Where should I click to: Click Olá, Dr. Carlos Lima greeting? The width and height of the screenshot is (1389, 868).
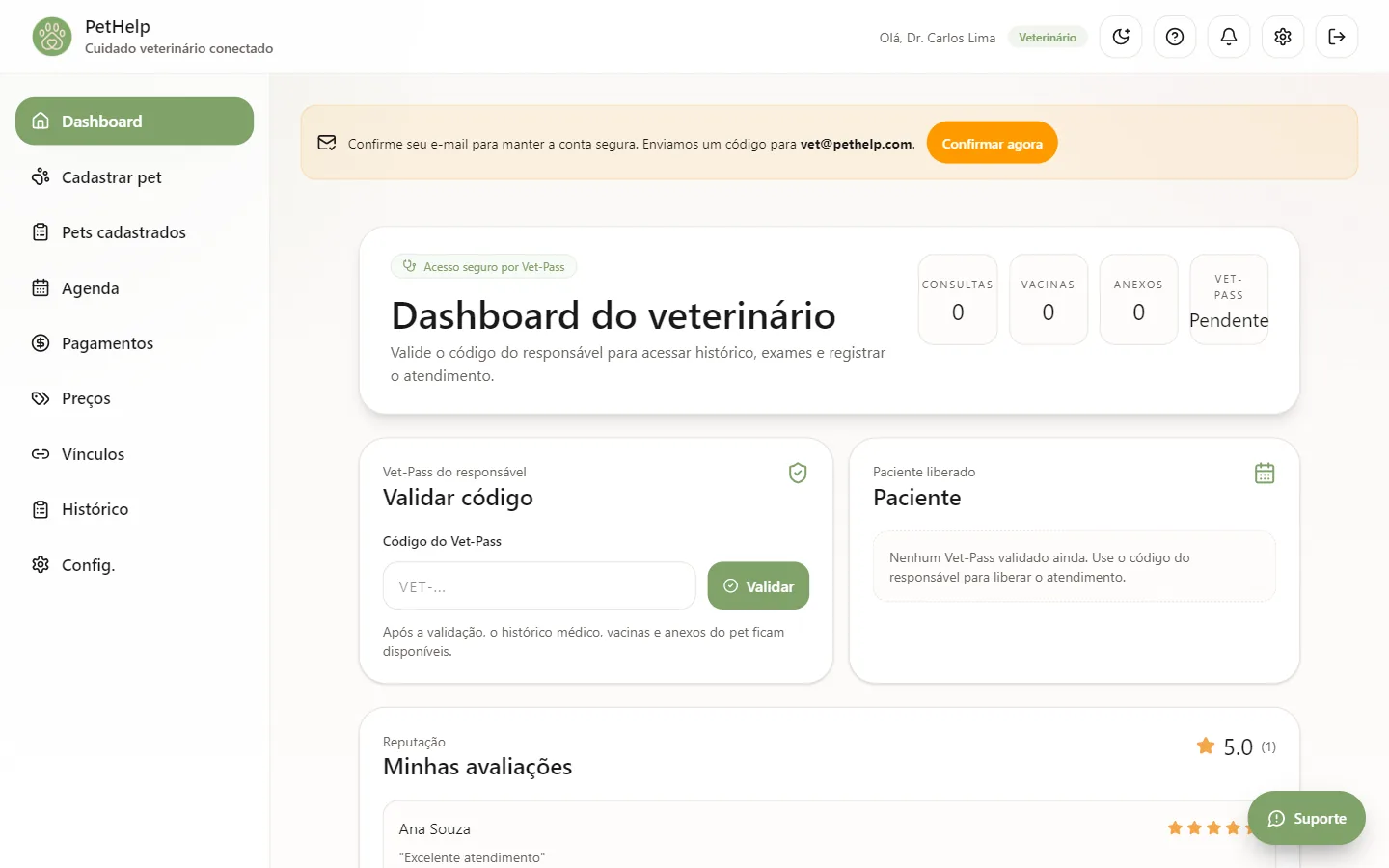click(938, 38)
